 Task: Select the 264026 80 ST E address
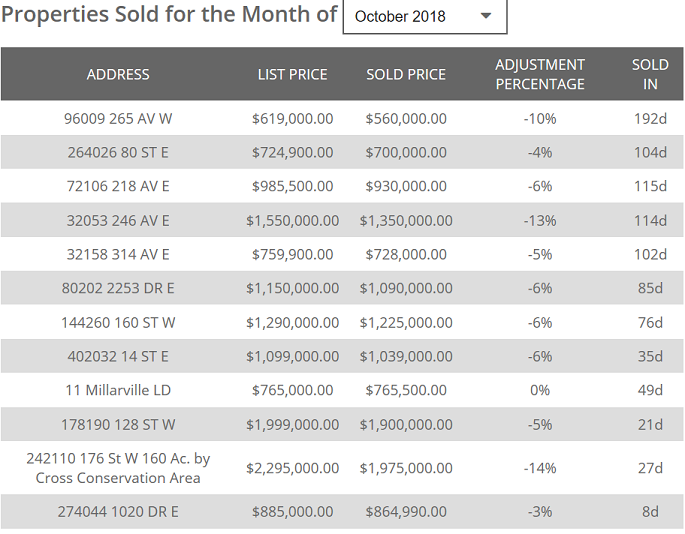point(118,152)
